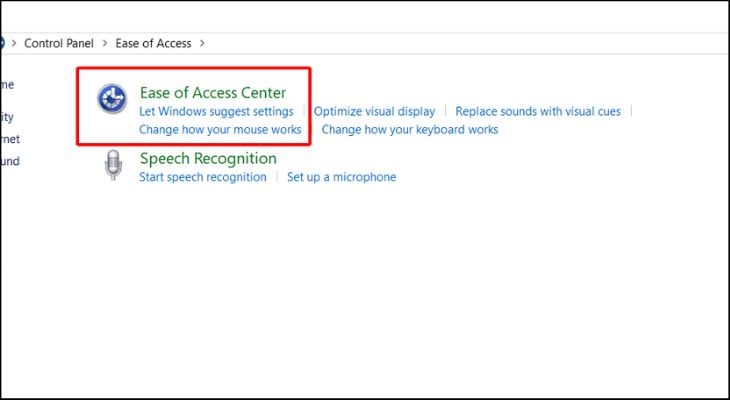Click Let Windows suggest settings
Image resolution: width=730 pixels, height=400 pixels.
(216, 112)
